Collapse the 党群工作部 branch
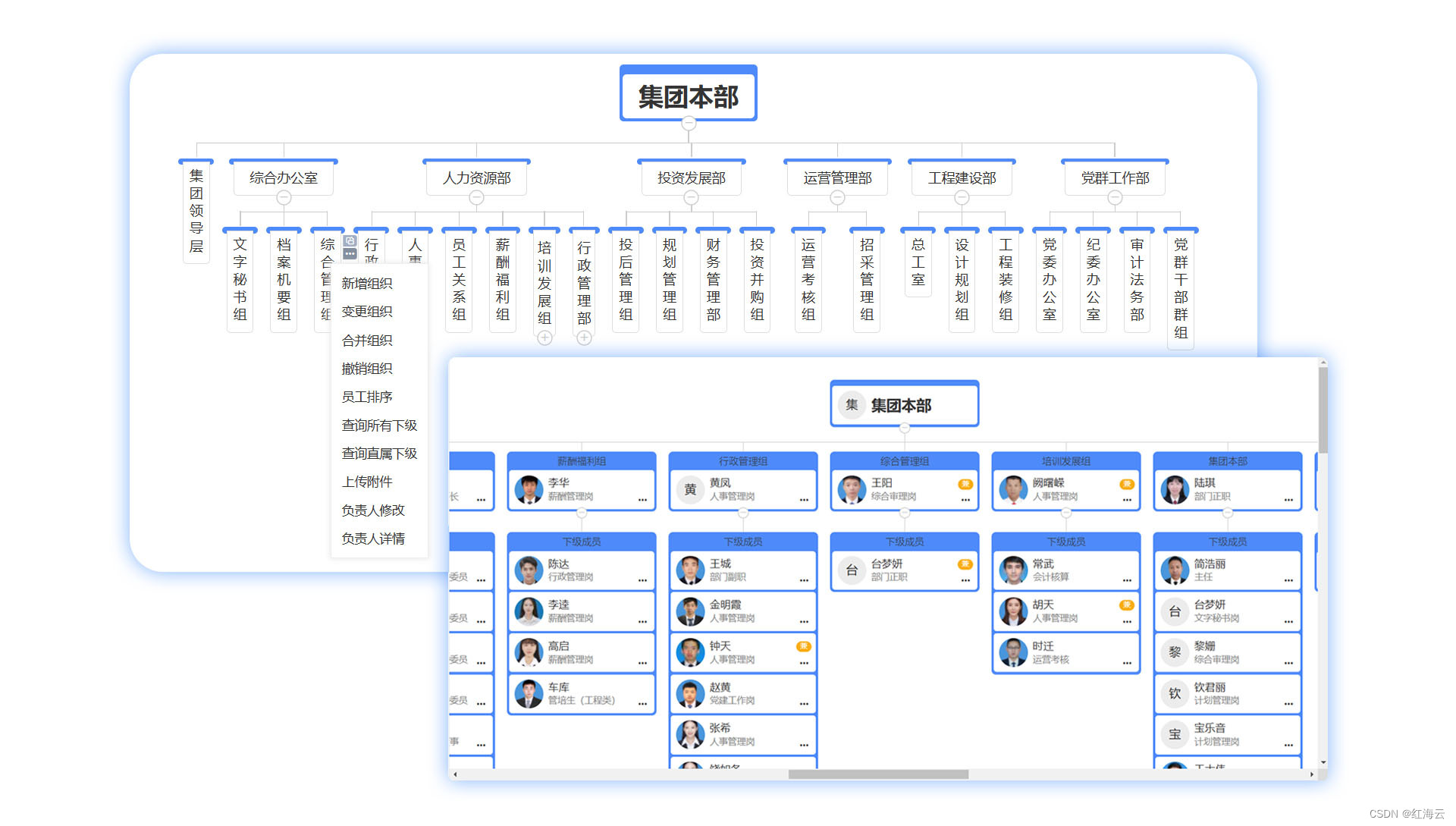 tap(1115, 198)
